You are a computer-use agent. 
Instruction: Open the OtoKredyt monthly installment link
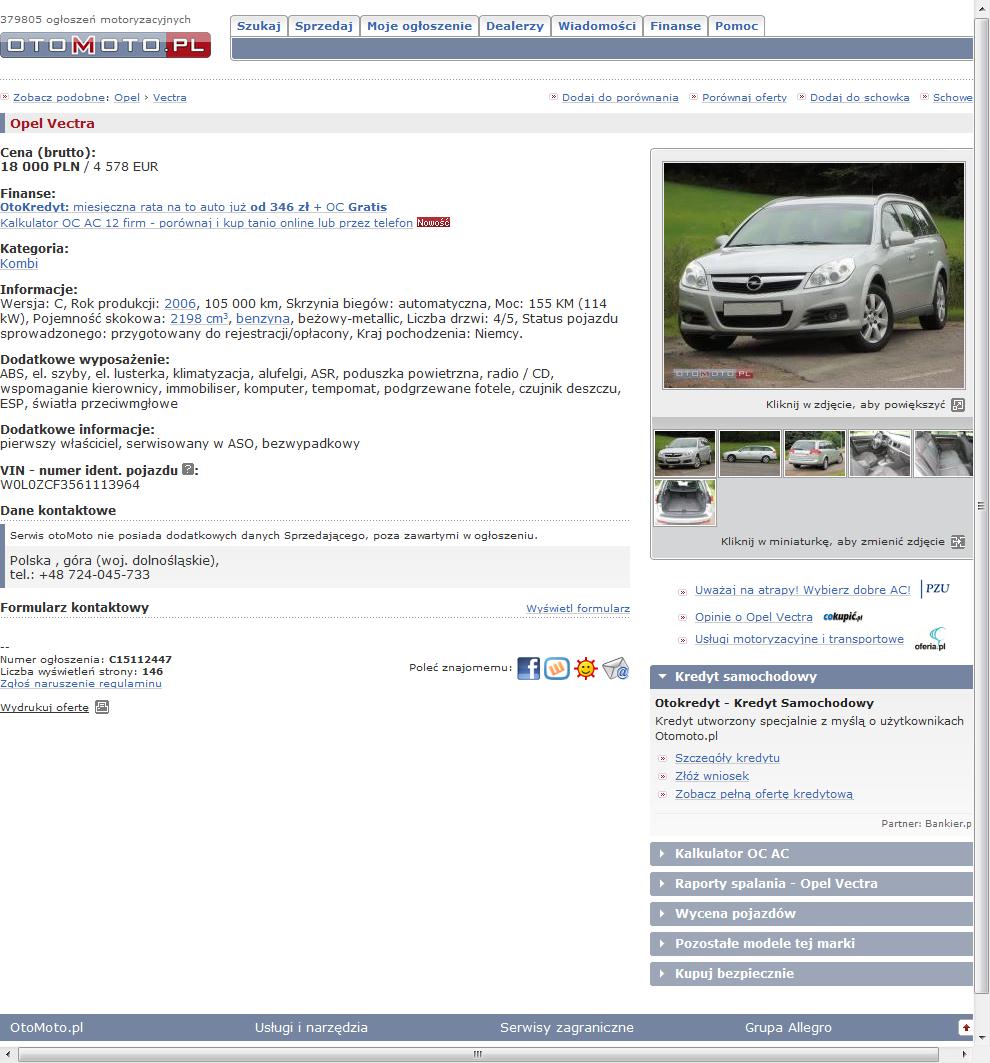tap(193, 207)
